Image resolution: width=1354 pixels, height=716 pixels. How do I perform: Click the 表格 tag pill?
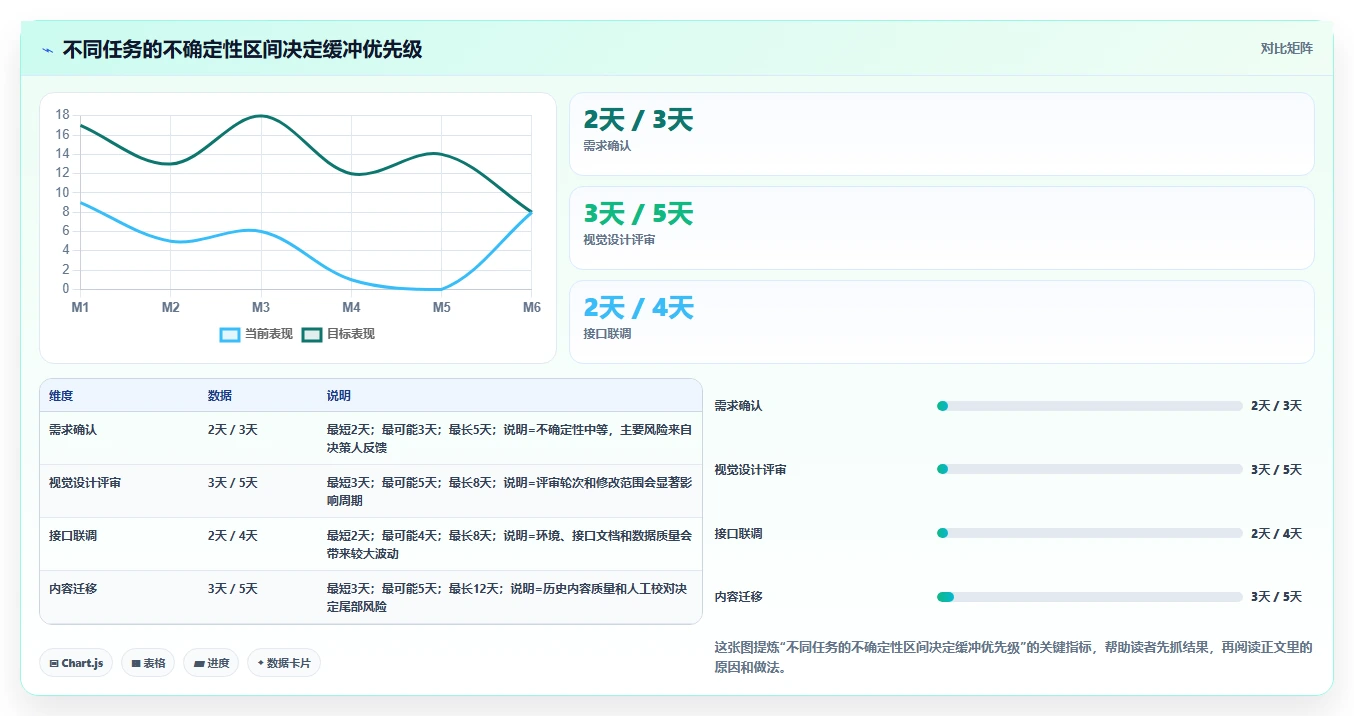(x=148, y=663)
